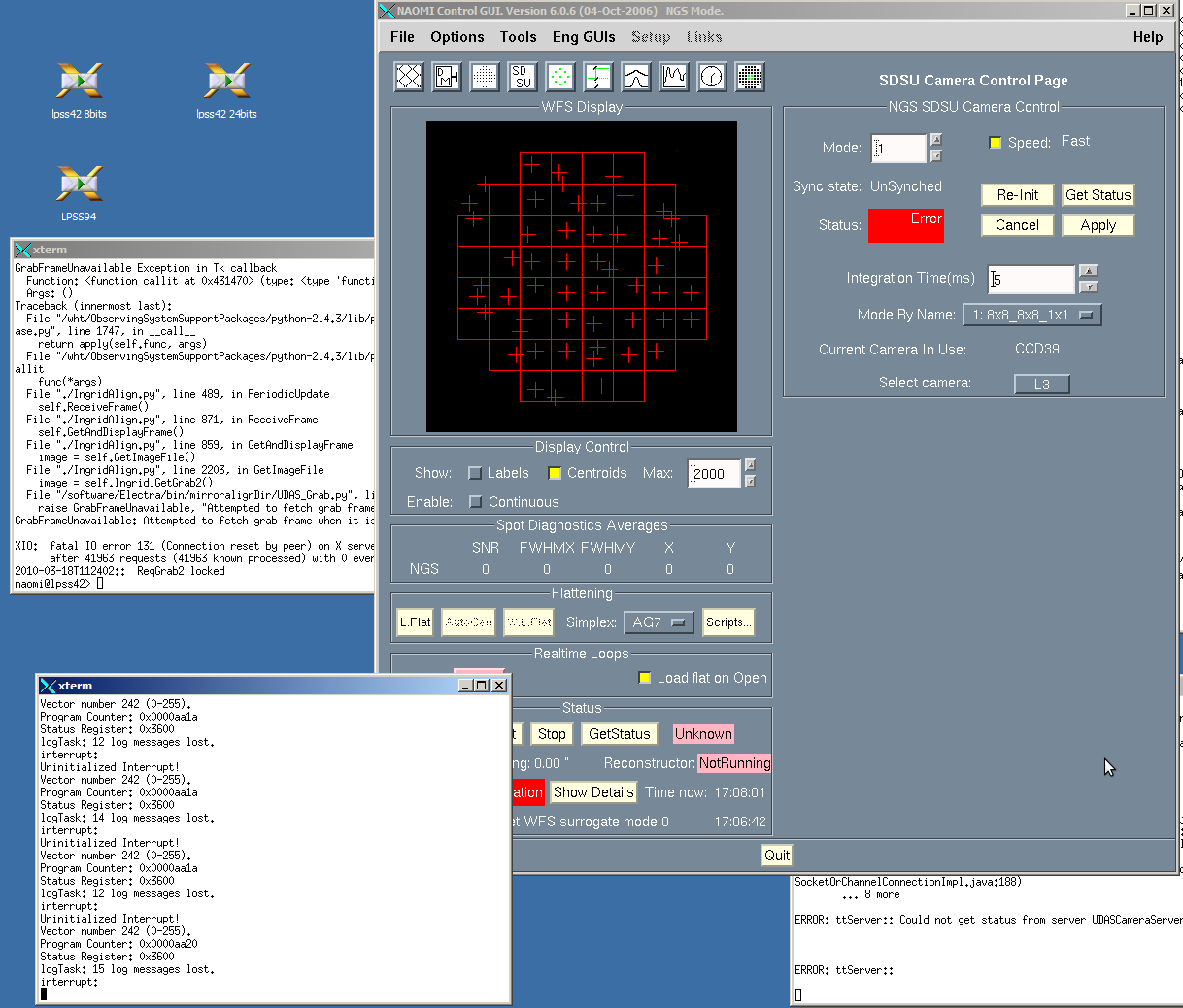1183x1008 pixels.
Task: Click the Get Status camera button
Action: click(1098, 195)
